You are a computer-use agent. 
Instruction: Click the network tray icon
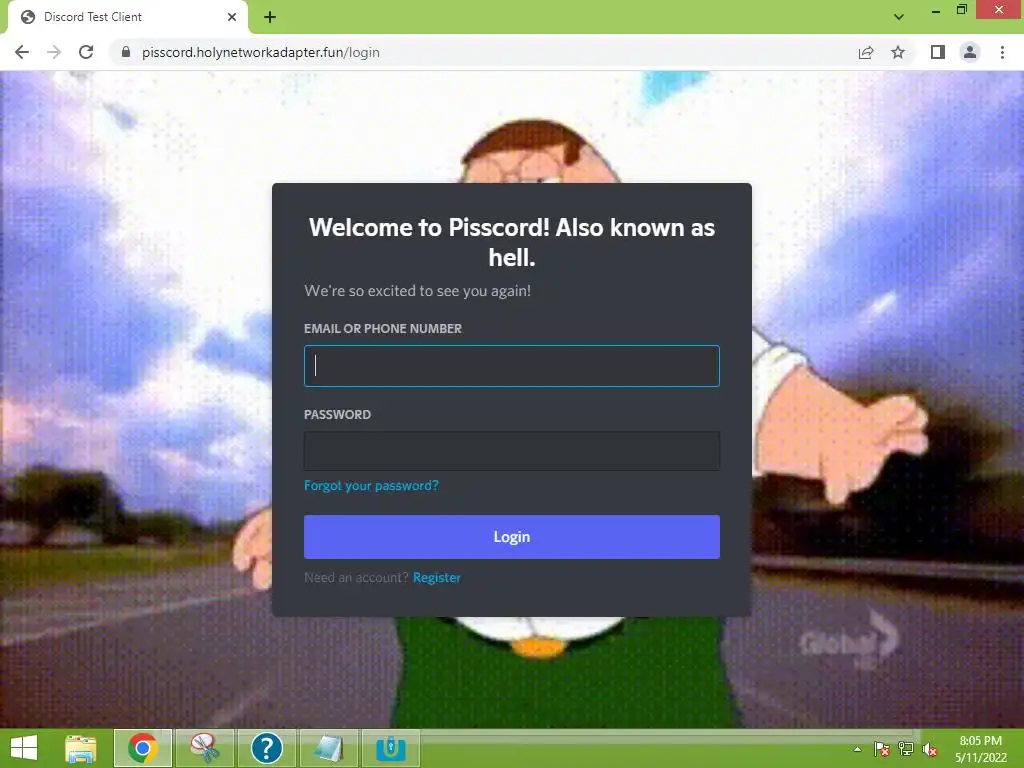[906, 749]
